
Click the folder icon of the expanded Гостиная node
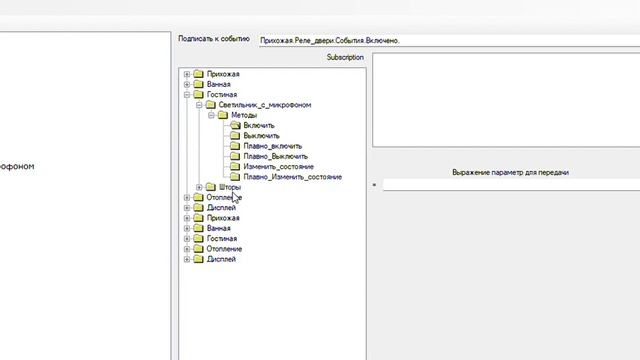pos(198,94)
